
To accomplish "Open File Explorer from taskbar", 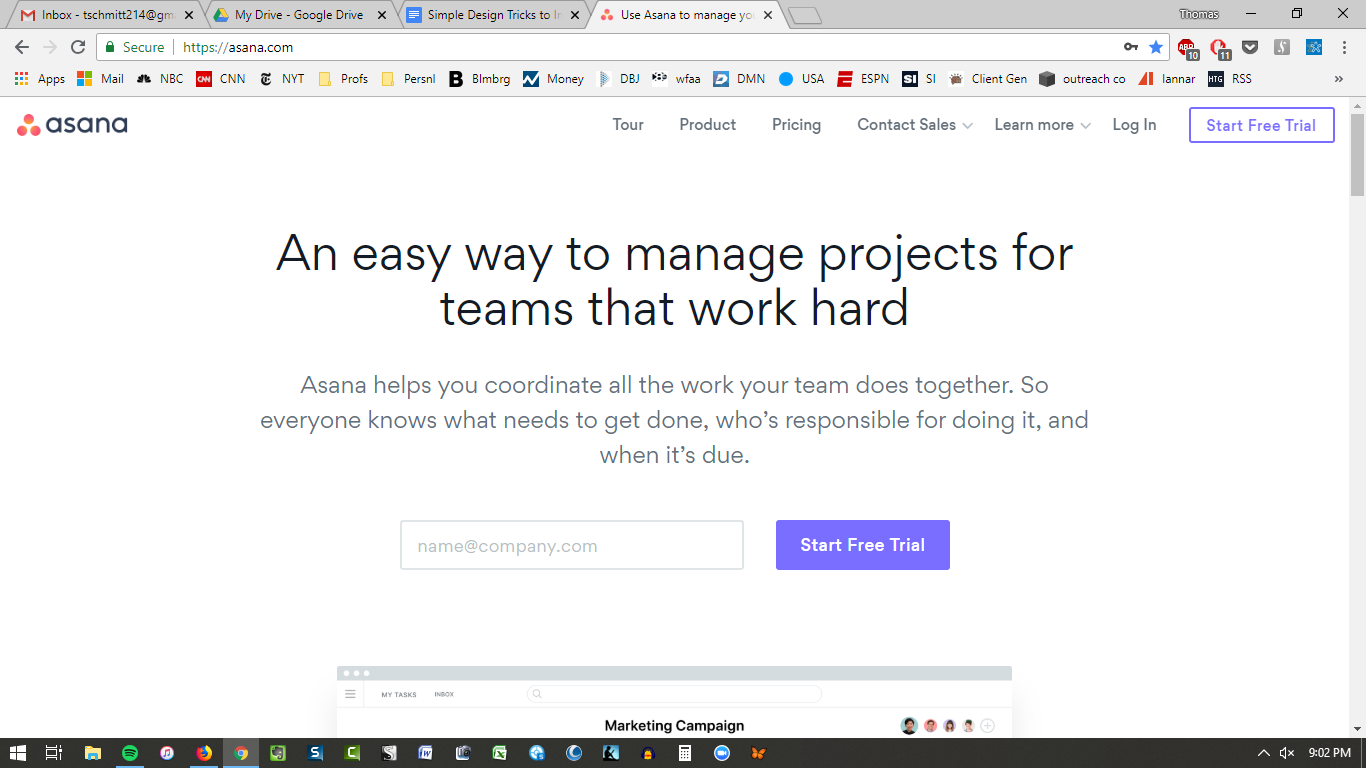I will click(93, 753).
